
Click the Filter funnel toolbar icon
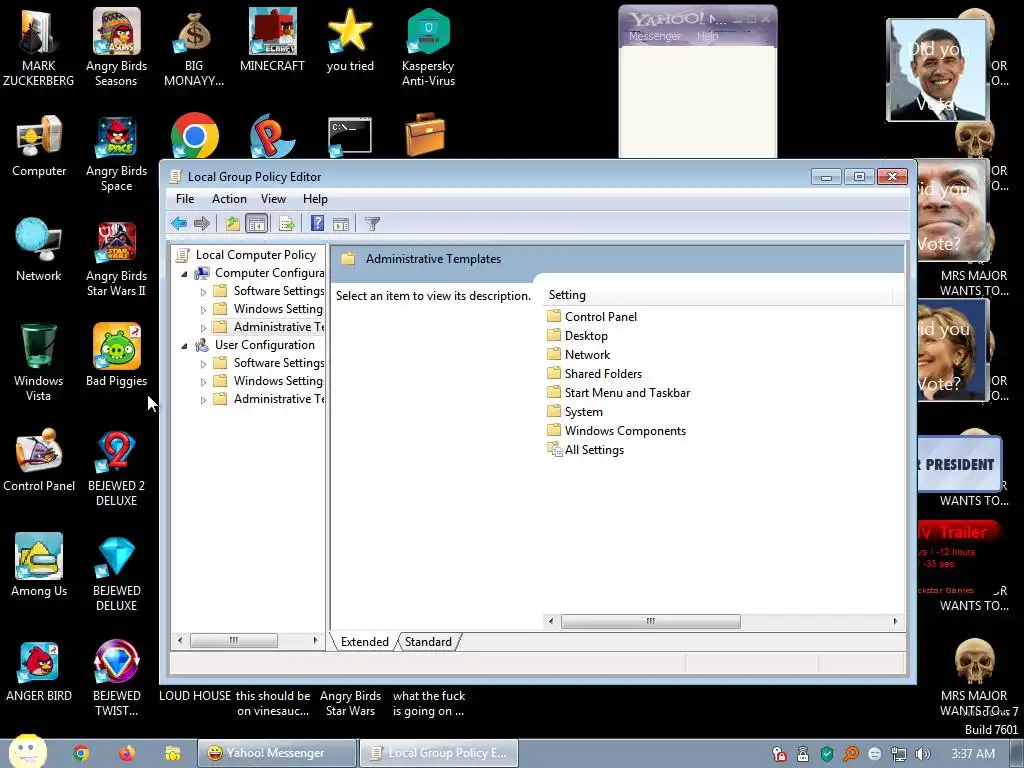pos(372,224)
